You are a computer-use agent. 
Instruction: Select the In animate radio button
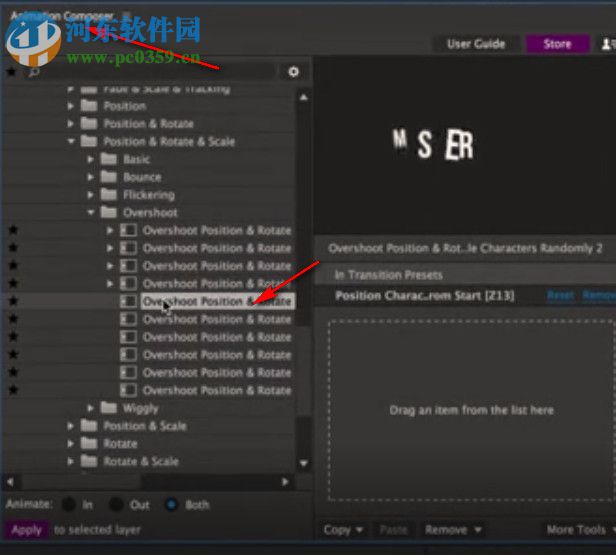tap(69, 504)
